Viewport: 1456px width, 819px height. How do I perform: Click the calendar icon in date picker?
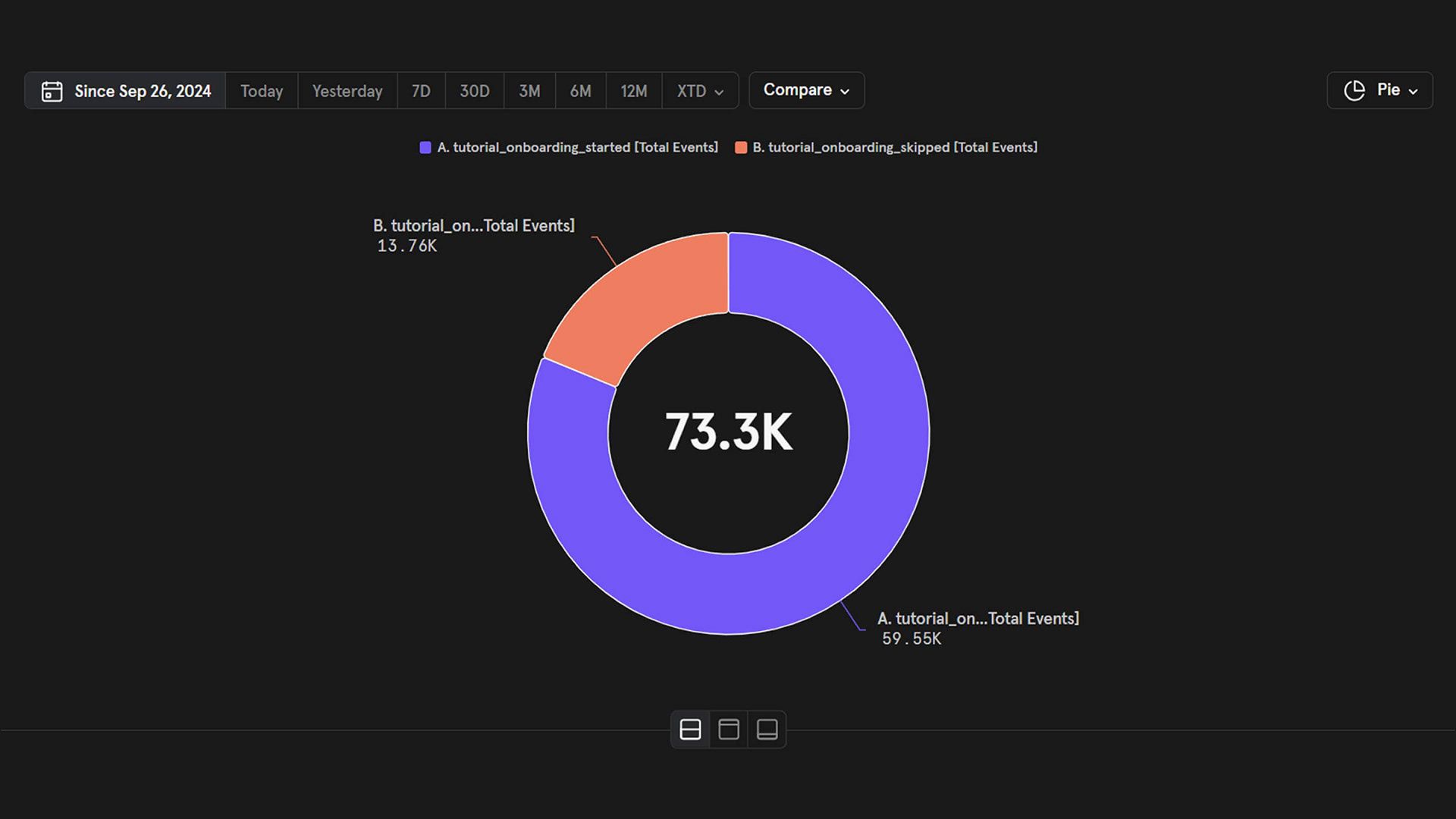52,91
